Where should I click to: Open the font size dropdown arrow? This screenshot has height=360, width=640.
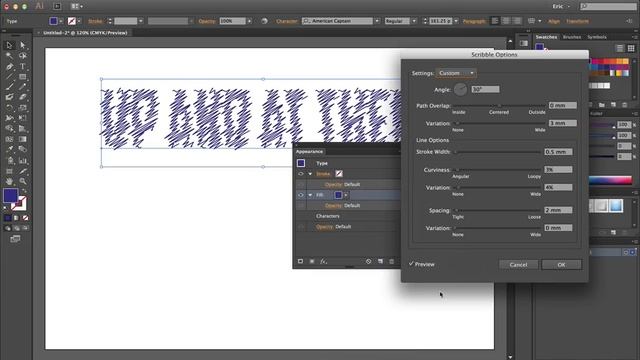pyautogui.click(x=456, y=21)
